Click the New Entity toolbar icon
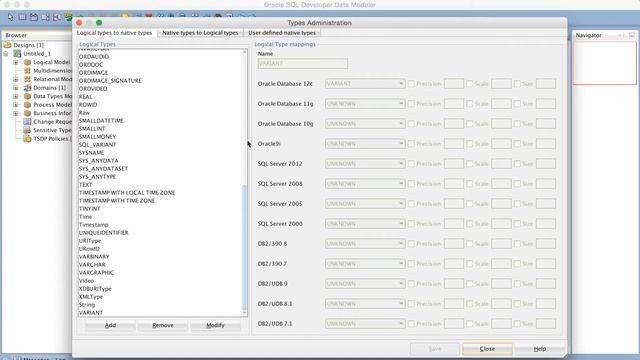This screenshot has height=360, width=640. click(x=22, y=17)
